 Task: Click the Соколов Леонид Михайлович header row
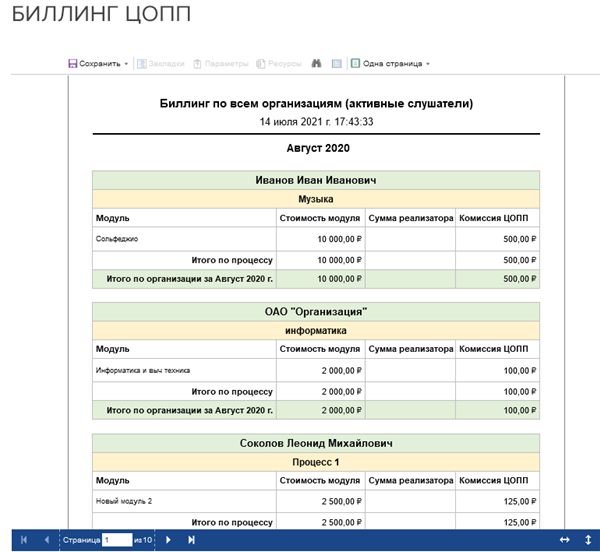(x=316, y=443)
